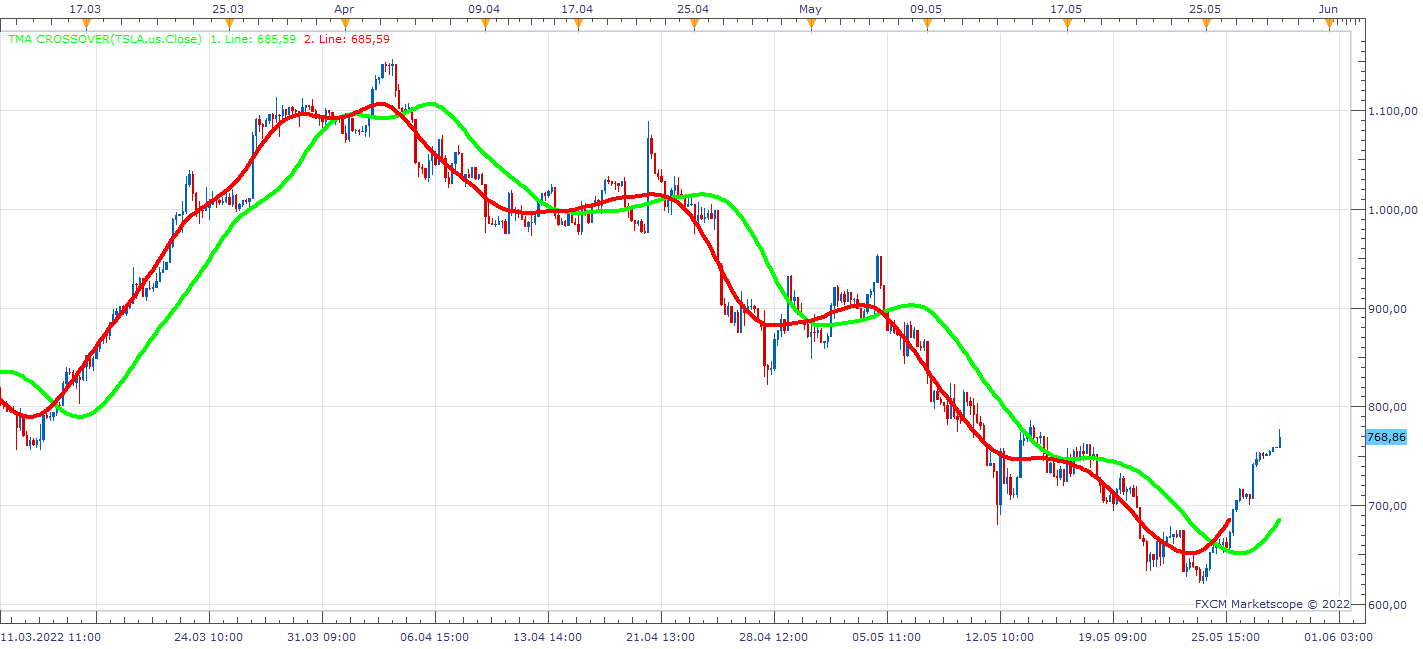Click the '01.06 03:00' time label
Viewport: 1423px width, 649px height.
click(x=1340, y=637)
